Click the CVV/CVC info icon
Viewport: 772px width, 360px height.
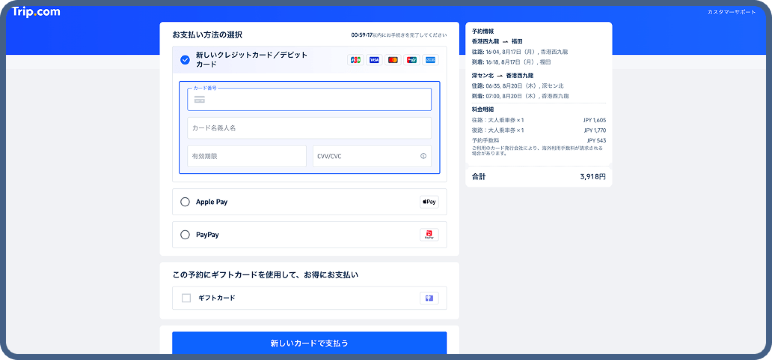click(x=423, y=156)
